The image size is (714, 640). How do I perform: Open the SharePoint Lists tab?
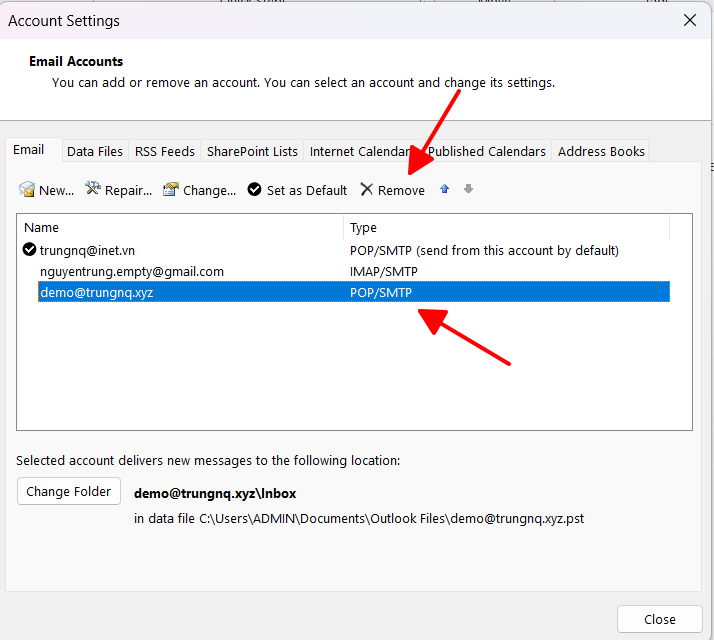point(252,151)
